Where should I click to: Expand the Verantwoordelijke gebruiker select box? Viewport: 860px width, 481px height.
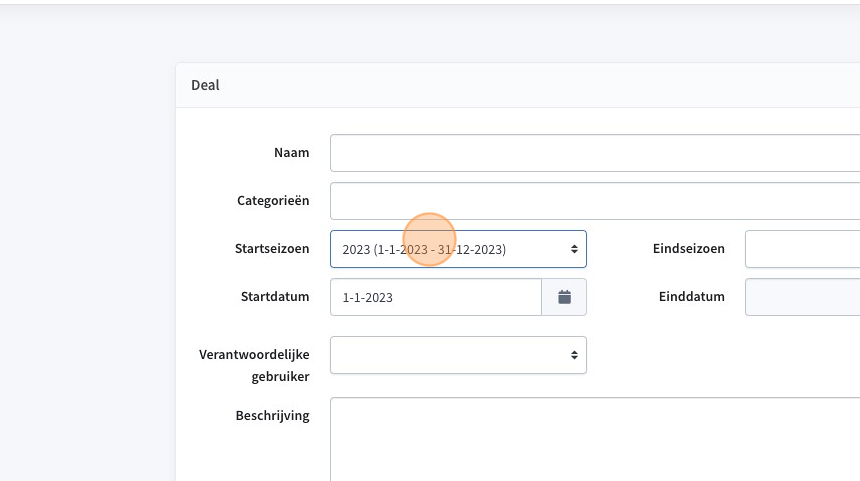(459, 355)
